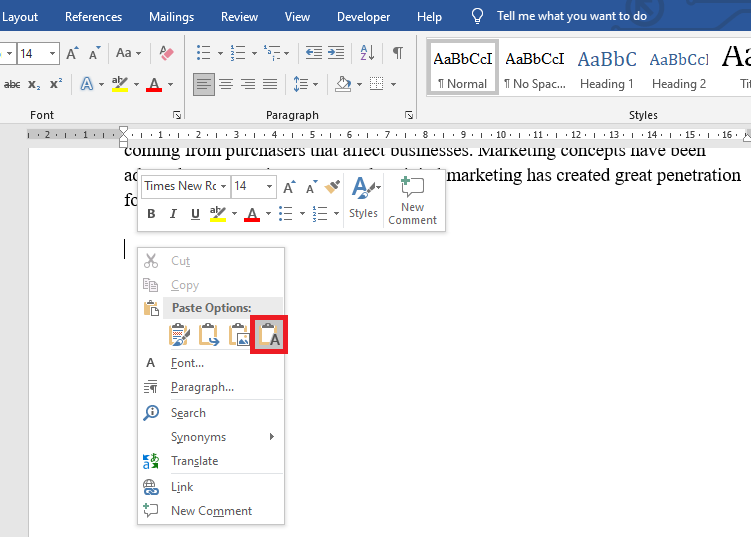This screenshot has height=537, width=751.
Task: Apply the No Spacing style
Action: 535,68
